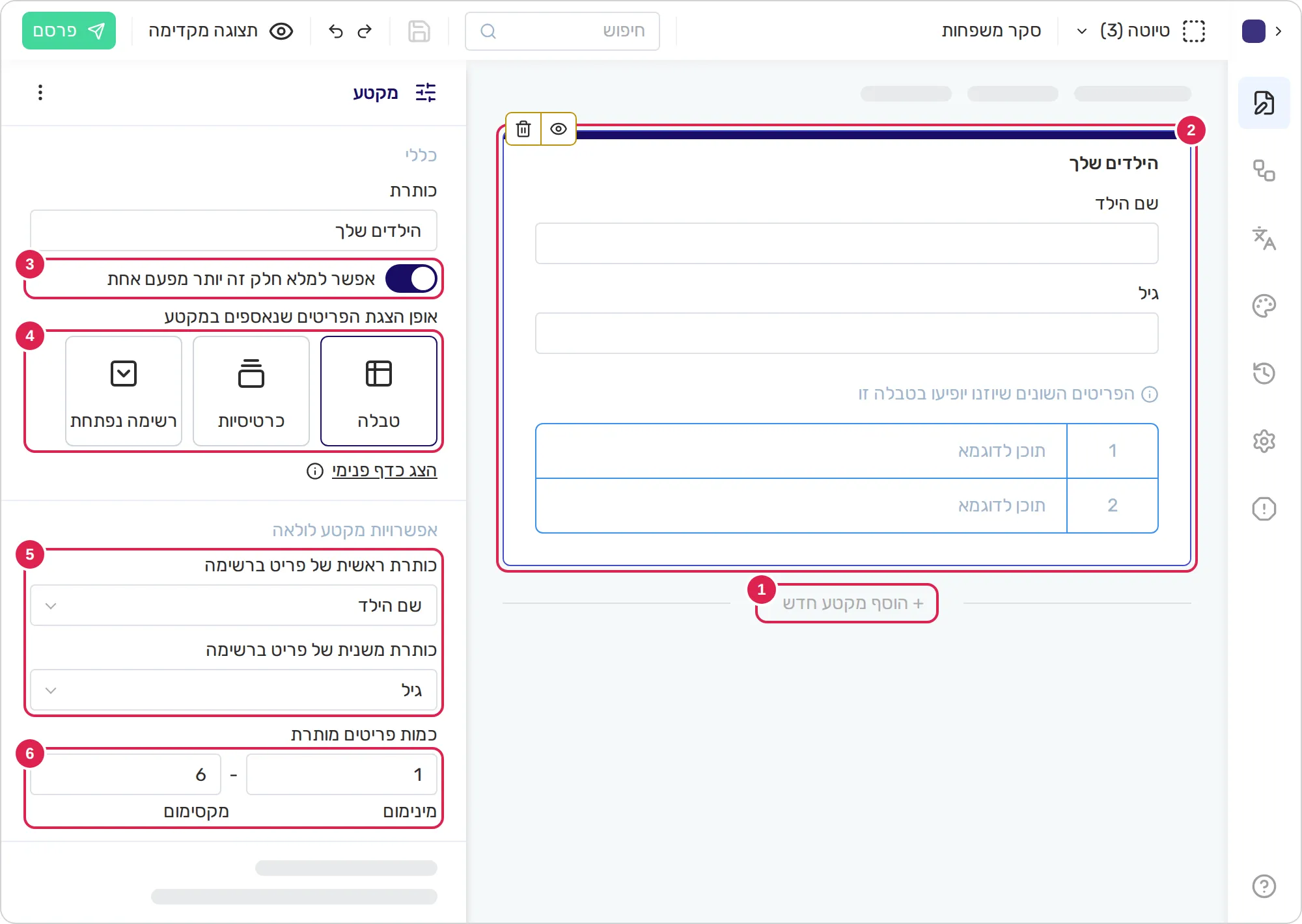Open the alert exclamation sidebar icon
Screen dimensions: 1302x924
click(1264, 509)
